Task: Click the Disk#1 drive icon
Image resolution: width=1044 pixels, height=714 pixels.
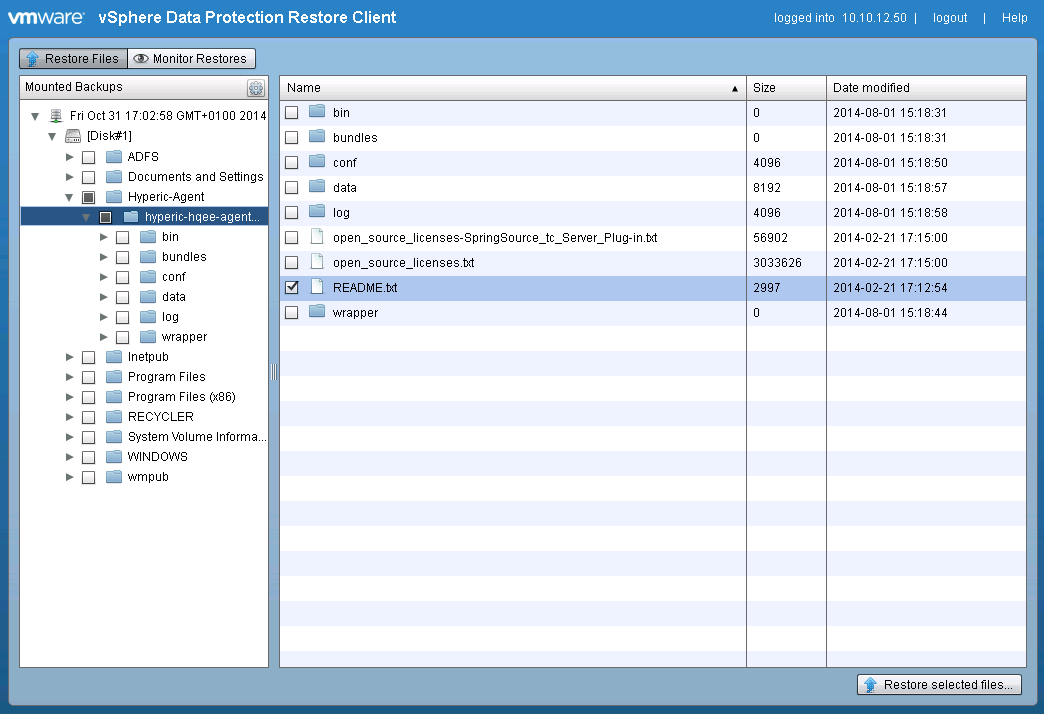Action: [73, 135]
